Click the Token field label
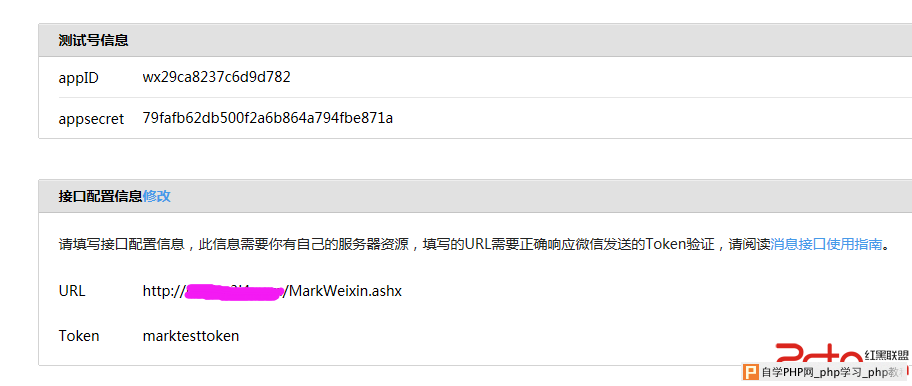The height and width of the screenshot is (386, 912). (x=79, y=335)
